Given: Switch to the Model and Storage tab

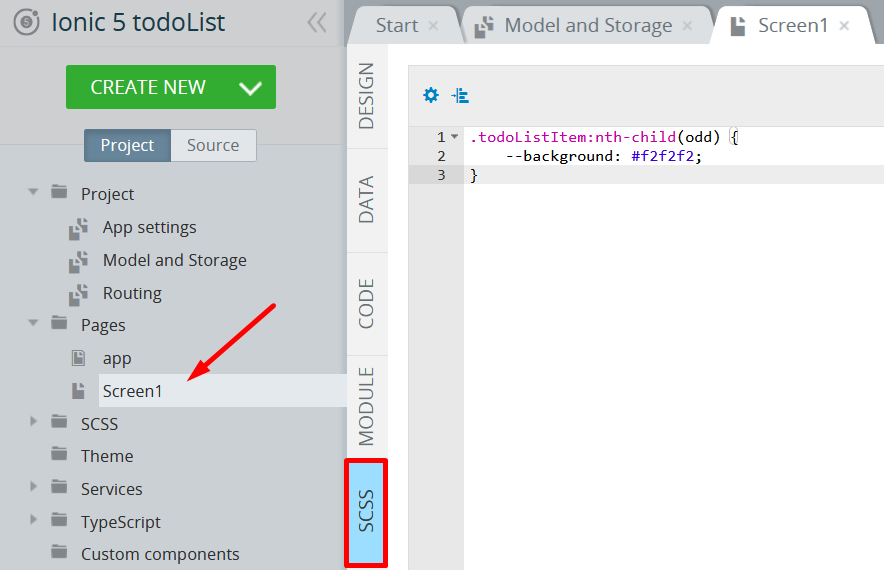Looking at the screenshot, I should coord(587,25).
